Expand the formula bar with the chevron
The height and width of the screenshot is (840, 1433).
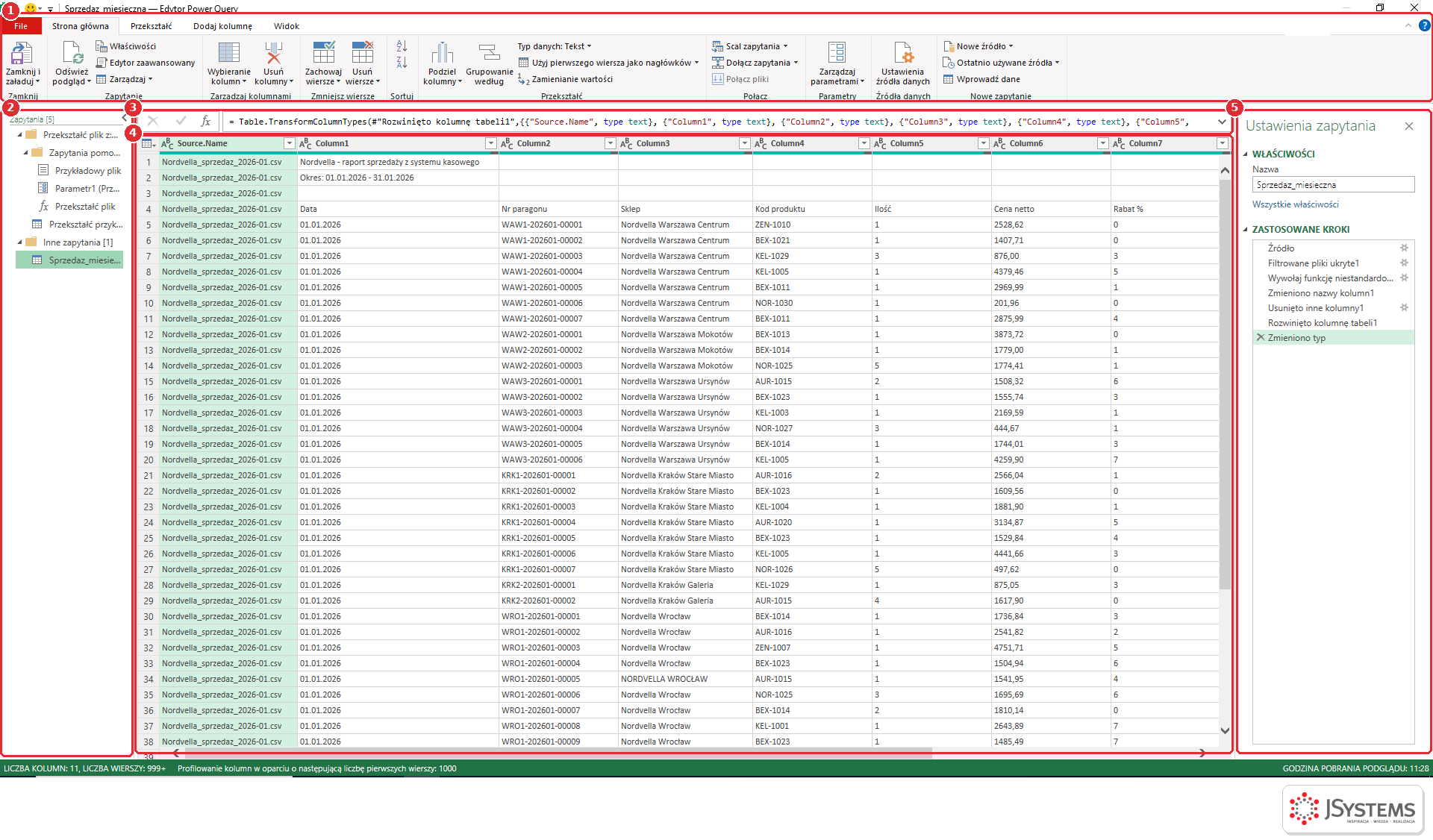[1222, 122]
